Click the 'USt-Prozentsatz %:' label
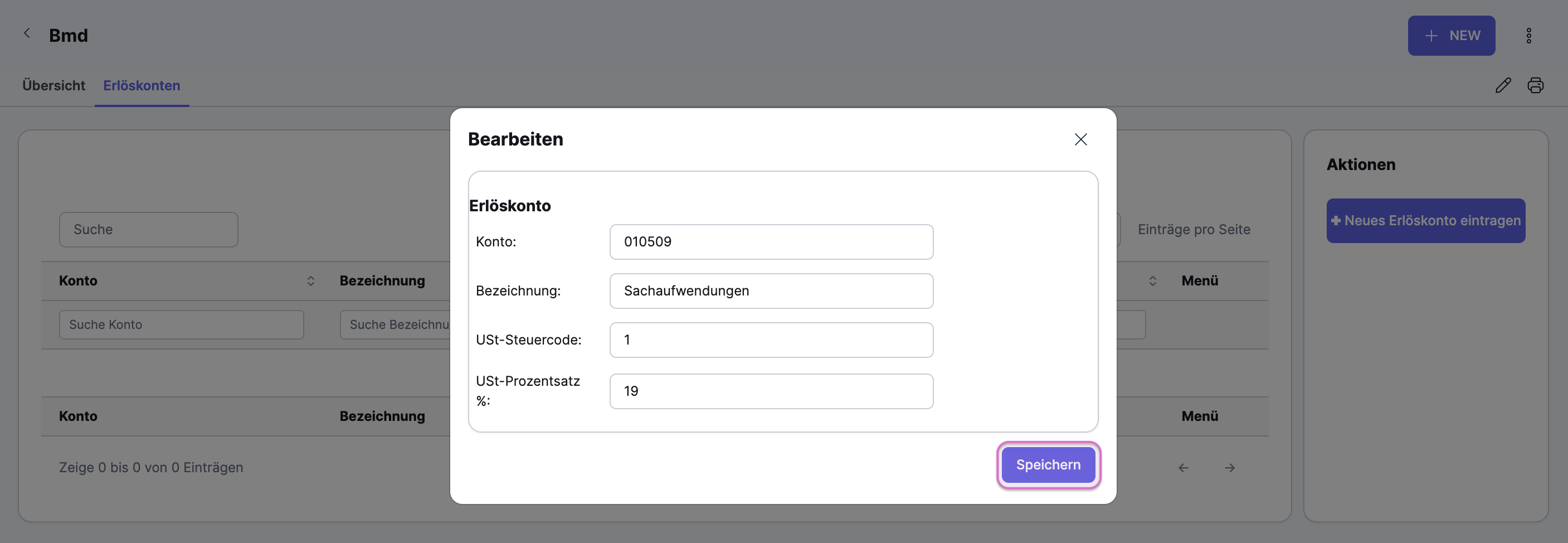 pos(528,391)
